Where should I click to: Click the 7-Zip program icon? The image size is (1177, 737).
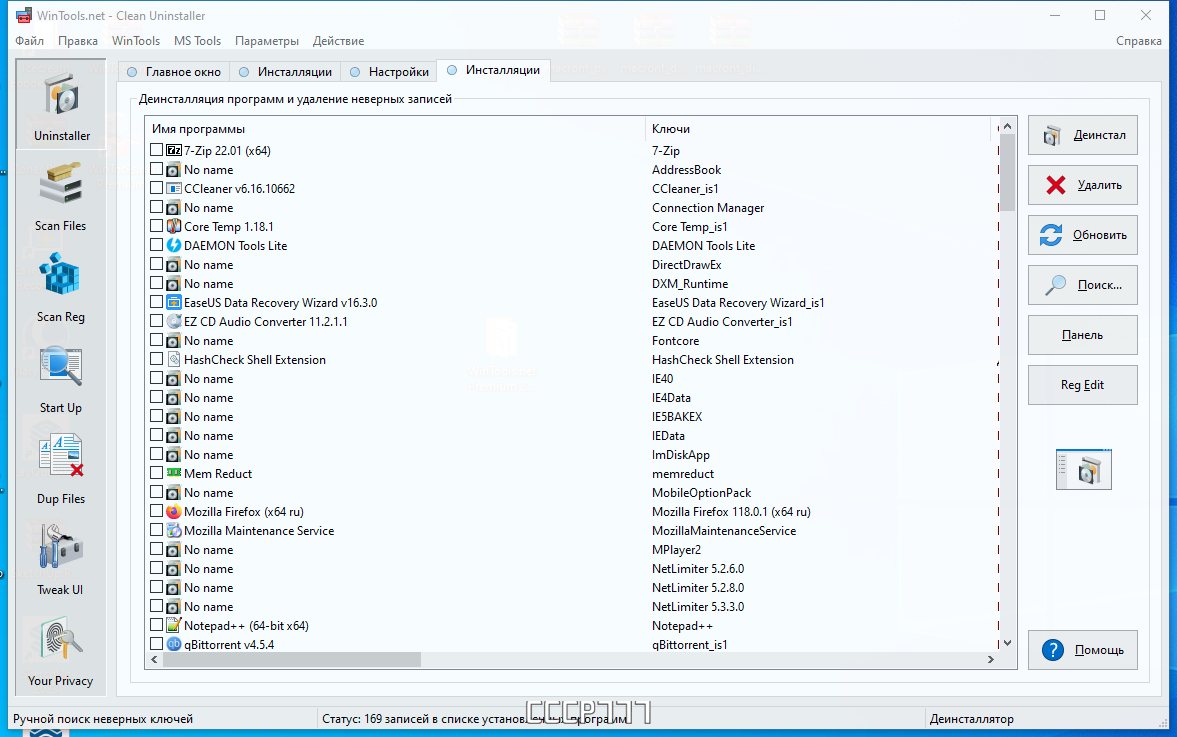click(x=173, y=150)
